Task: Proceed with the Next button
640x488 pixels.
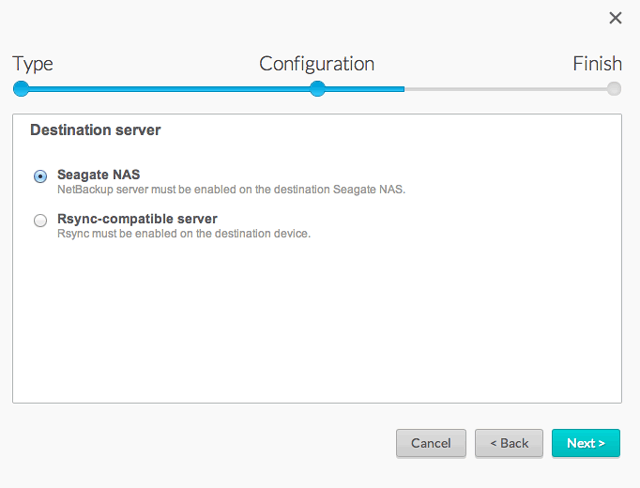Action: coord(585,443)
